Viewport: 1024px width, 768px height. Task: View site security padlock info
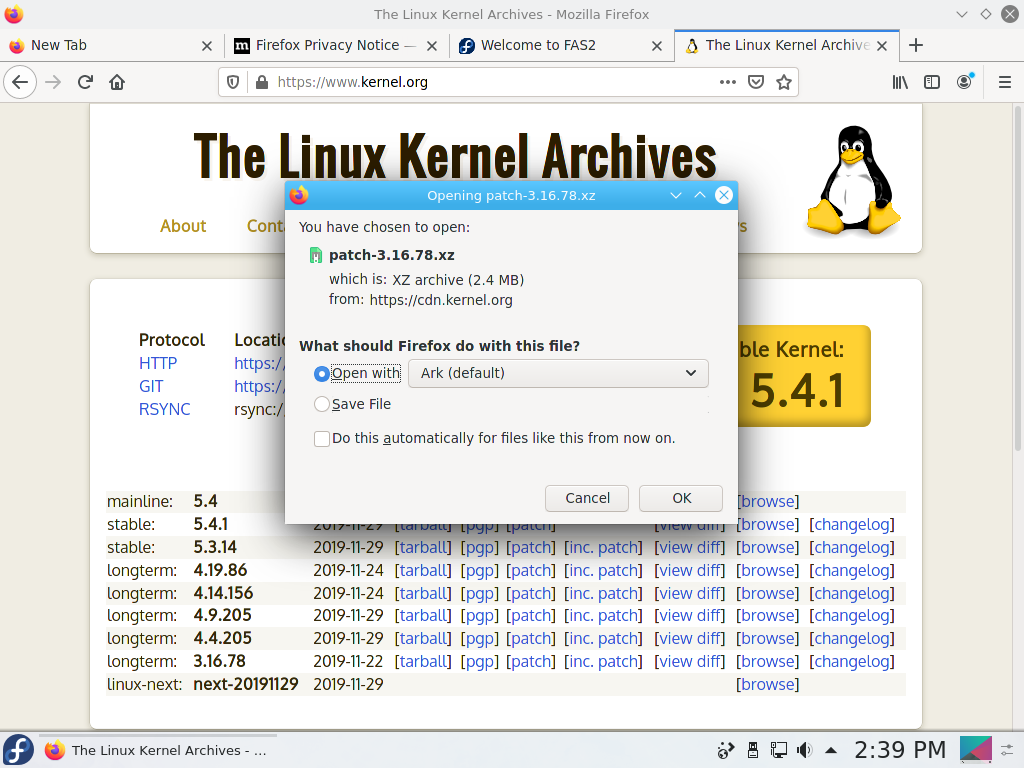click(262, 82)
